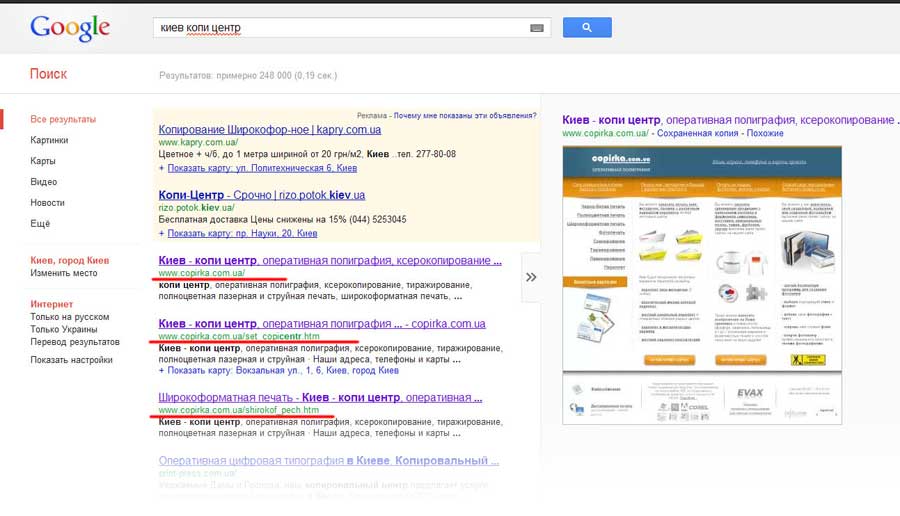Open Широкоформатная печать - Киев result
The image size is (900, 516).
320,397
